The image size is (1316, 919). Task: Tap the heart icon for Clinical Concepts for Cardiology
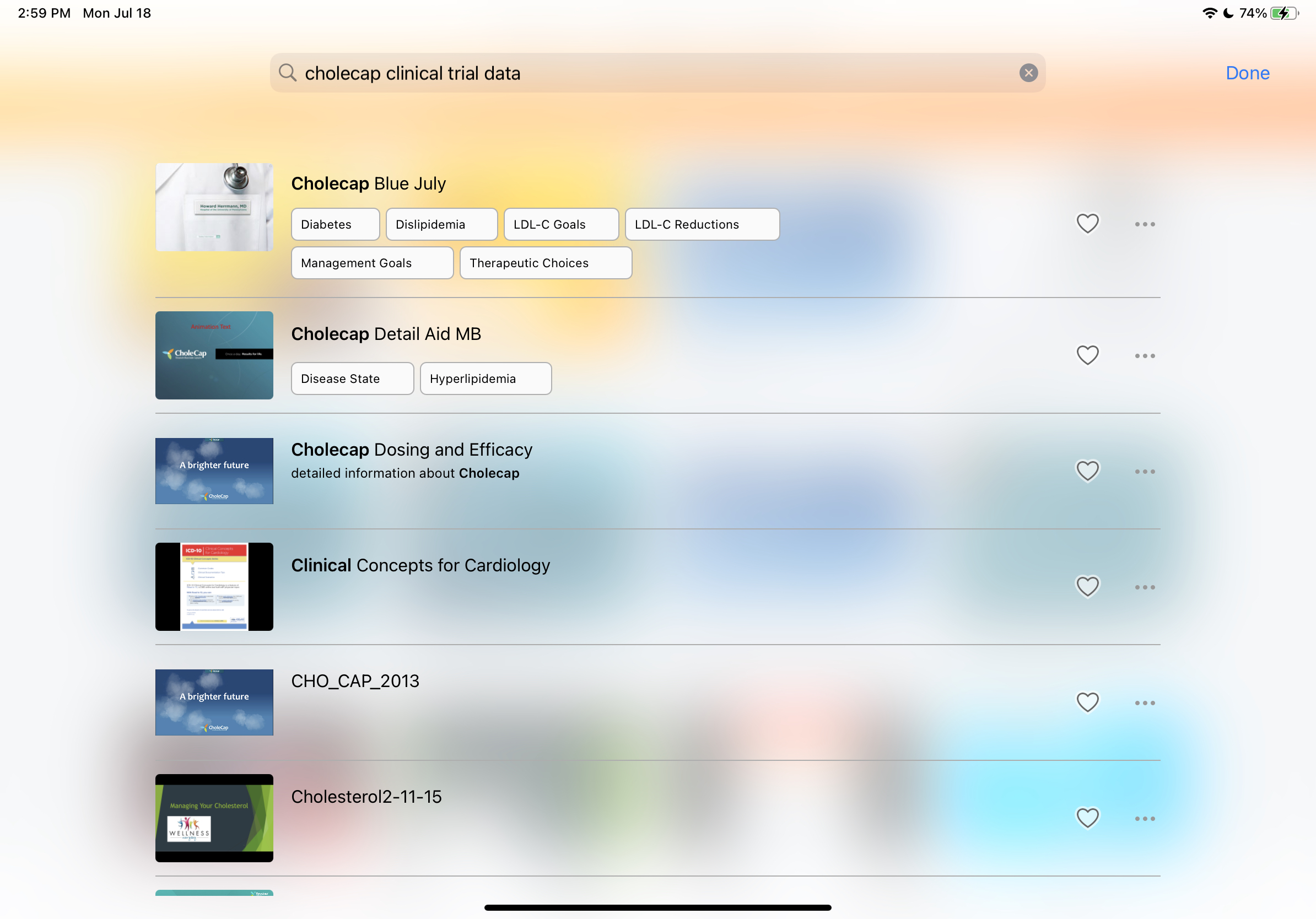pos(1087,587)
